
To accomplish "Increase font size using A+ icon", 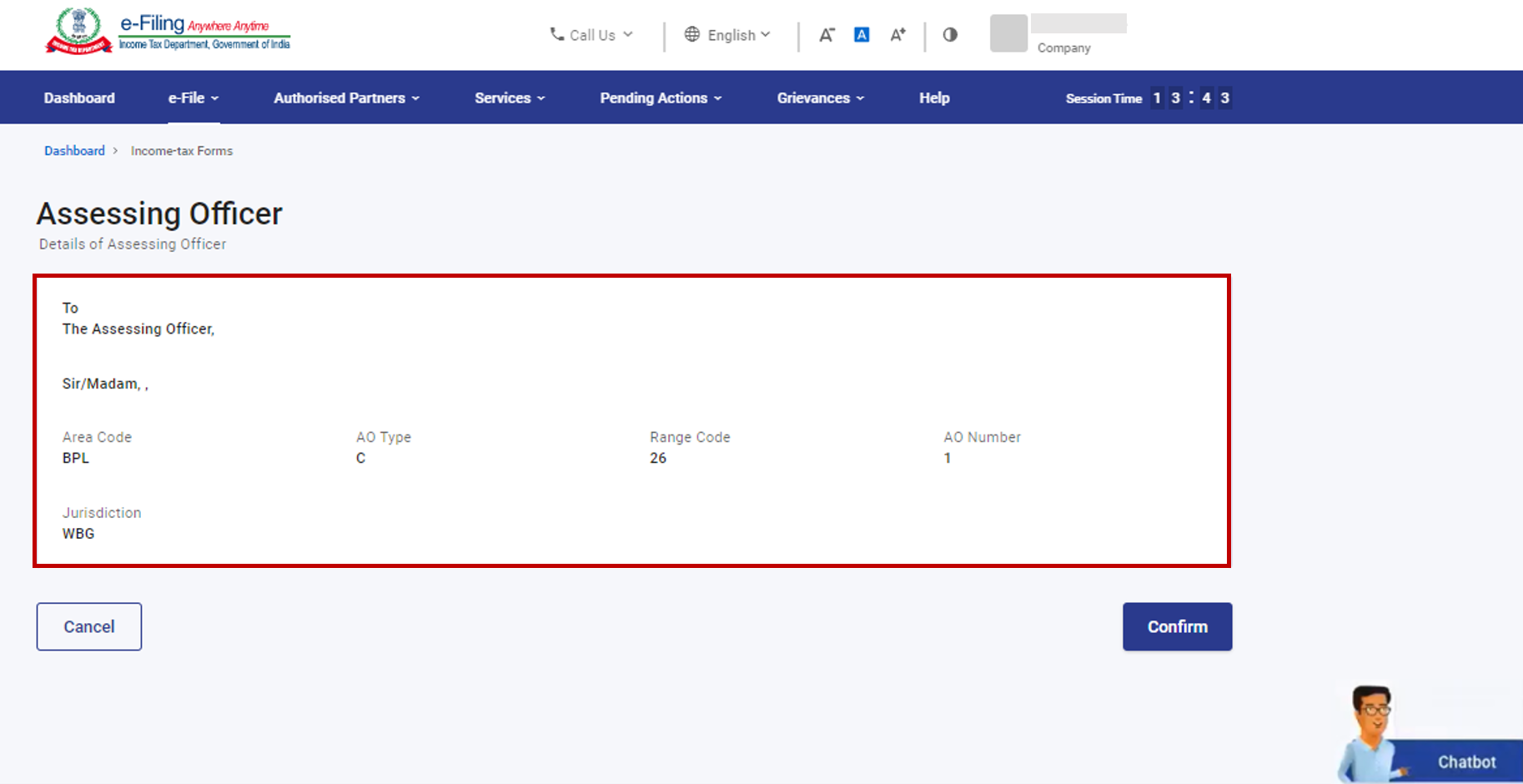I will (x=898, y=34).
